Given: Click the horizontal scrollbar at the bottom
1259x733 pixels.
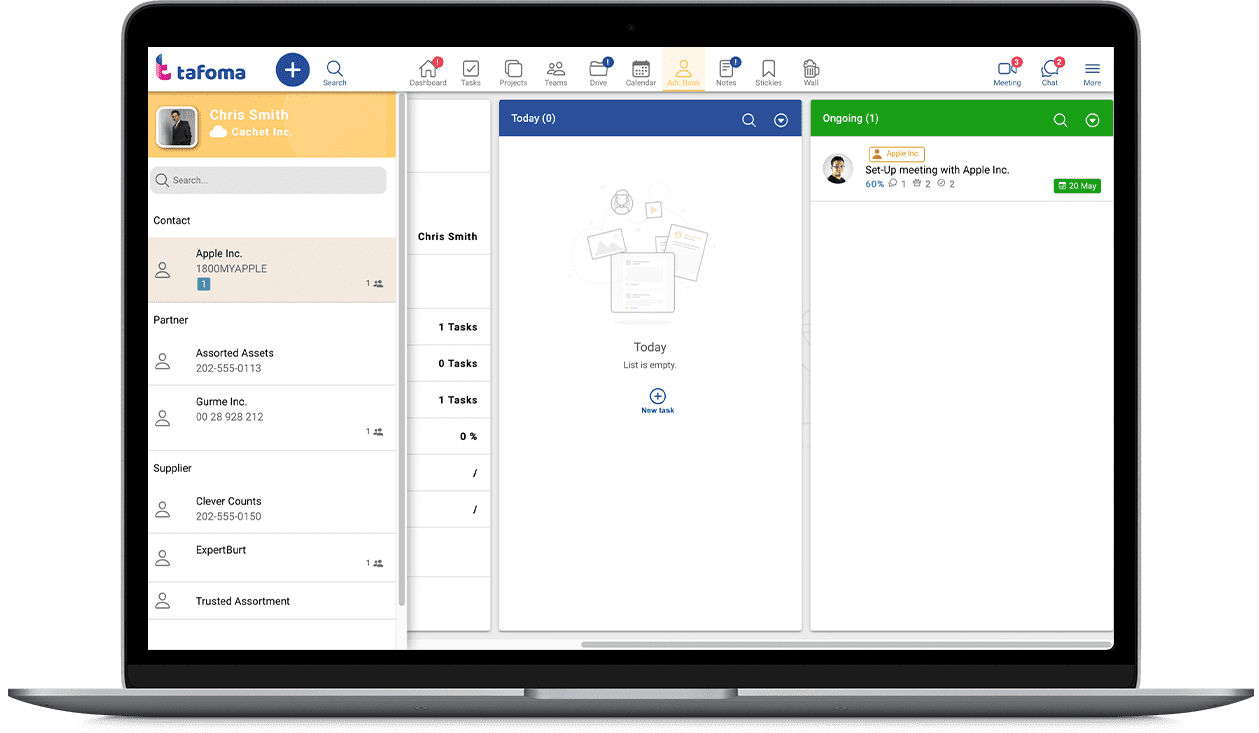Looking at the screenshot, I should [x=845, y=645].
